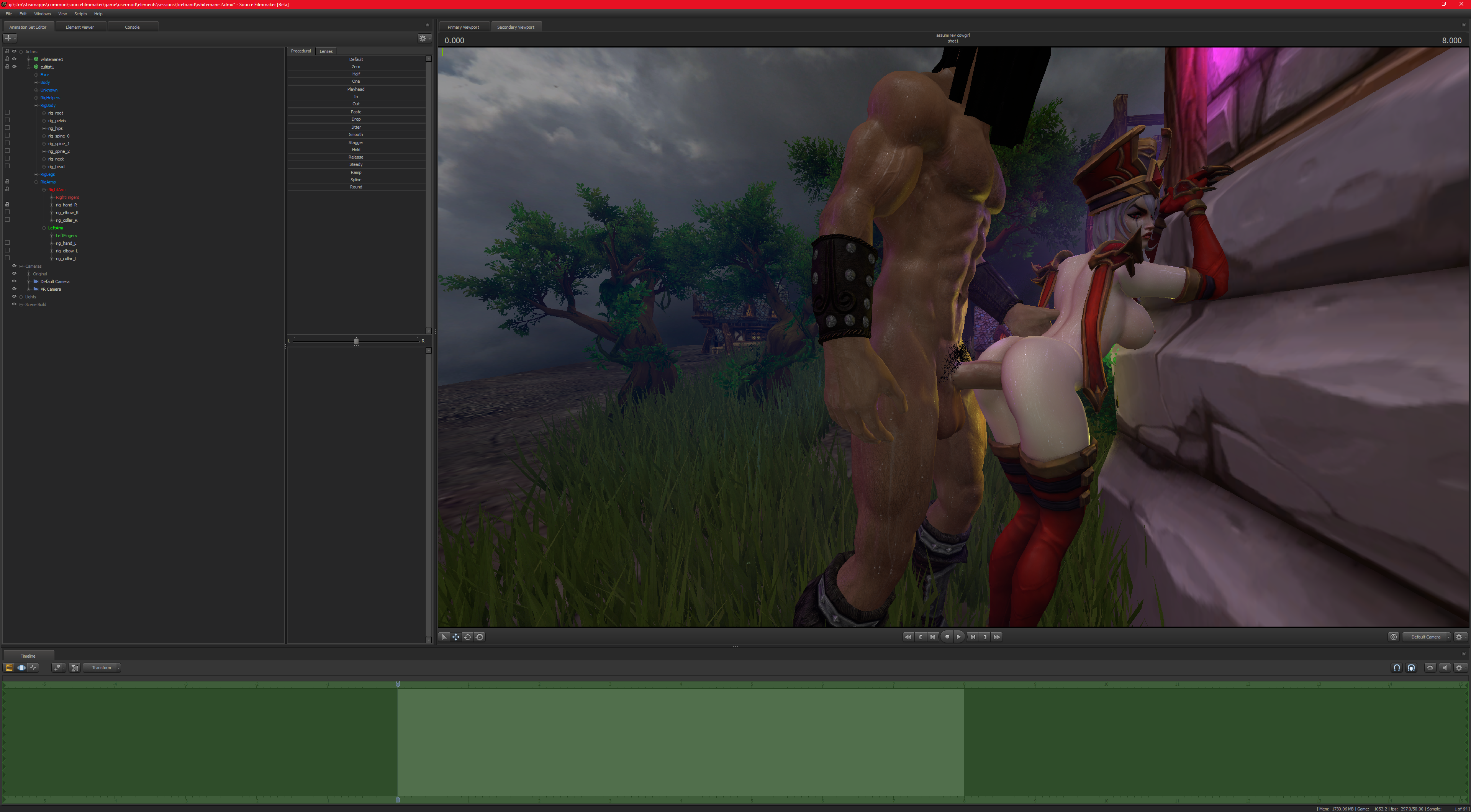Expand the whitemane1 animation set
This screenshot has width=1471, height=812.
point(29,59)
